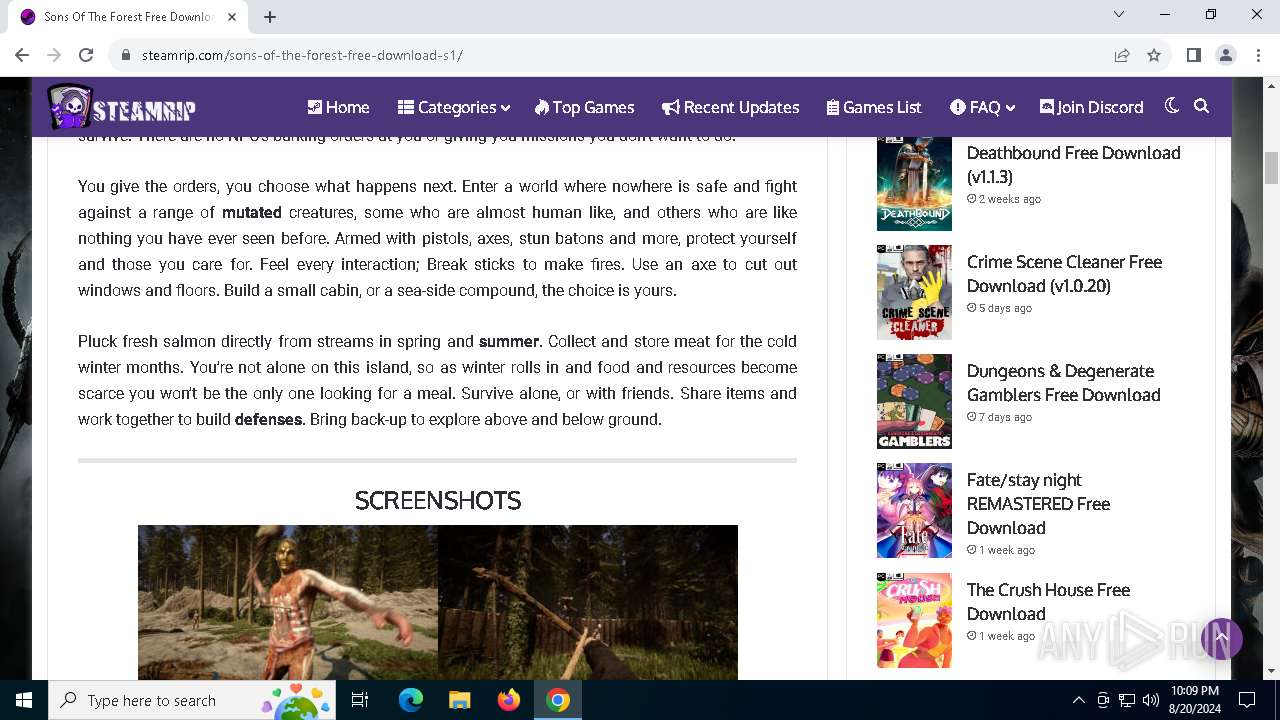
Task: Go back to previous page
Action: point(23,55)
